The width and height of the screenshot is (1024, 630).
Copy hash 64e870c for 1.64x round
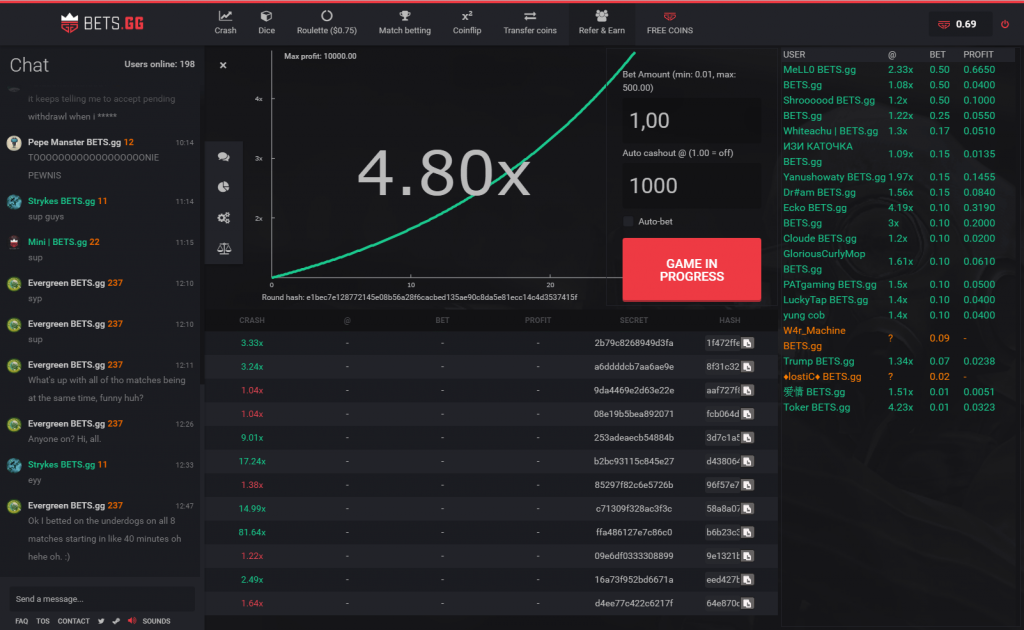point(747,603)
